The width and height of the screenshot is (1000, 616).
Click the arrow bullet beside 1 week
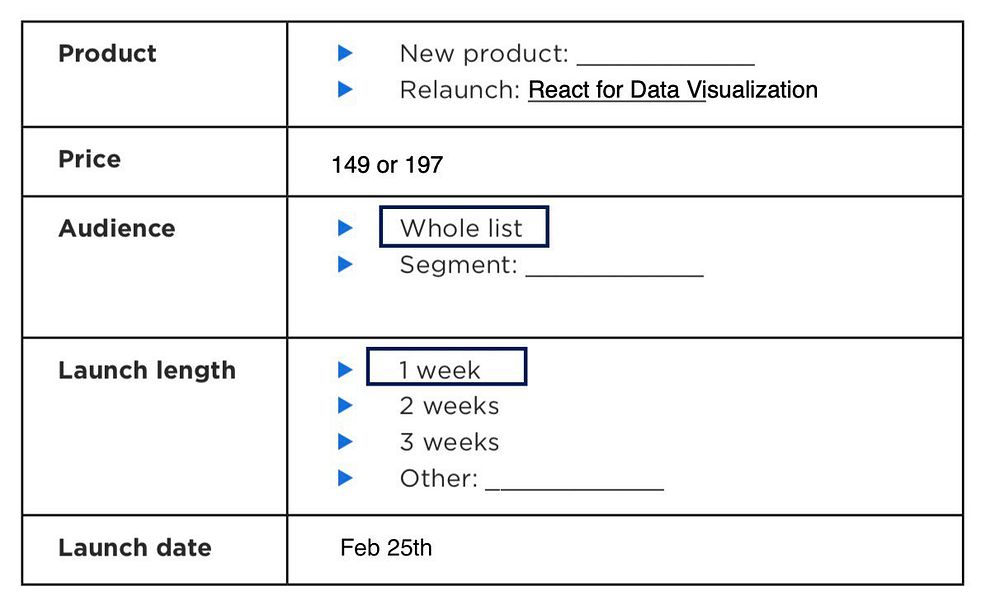pyautogui.click(x=345, y=369)
